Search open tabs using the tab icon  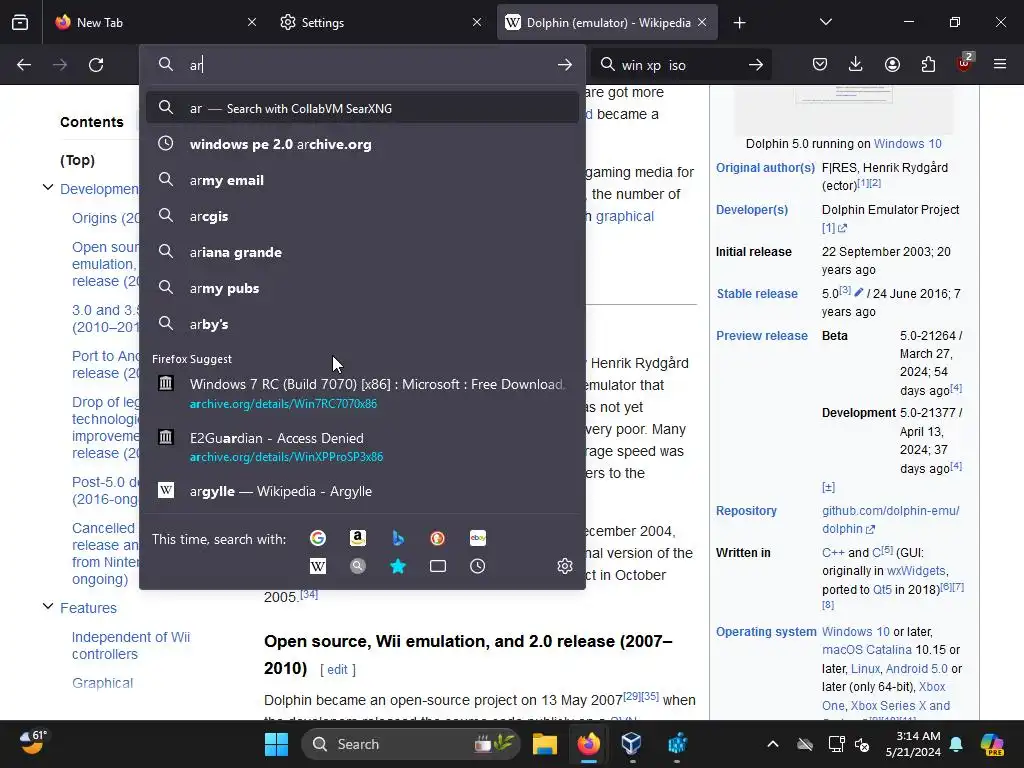[x=438, y=566]
